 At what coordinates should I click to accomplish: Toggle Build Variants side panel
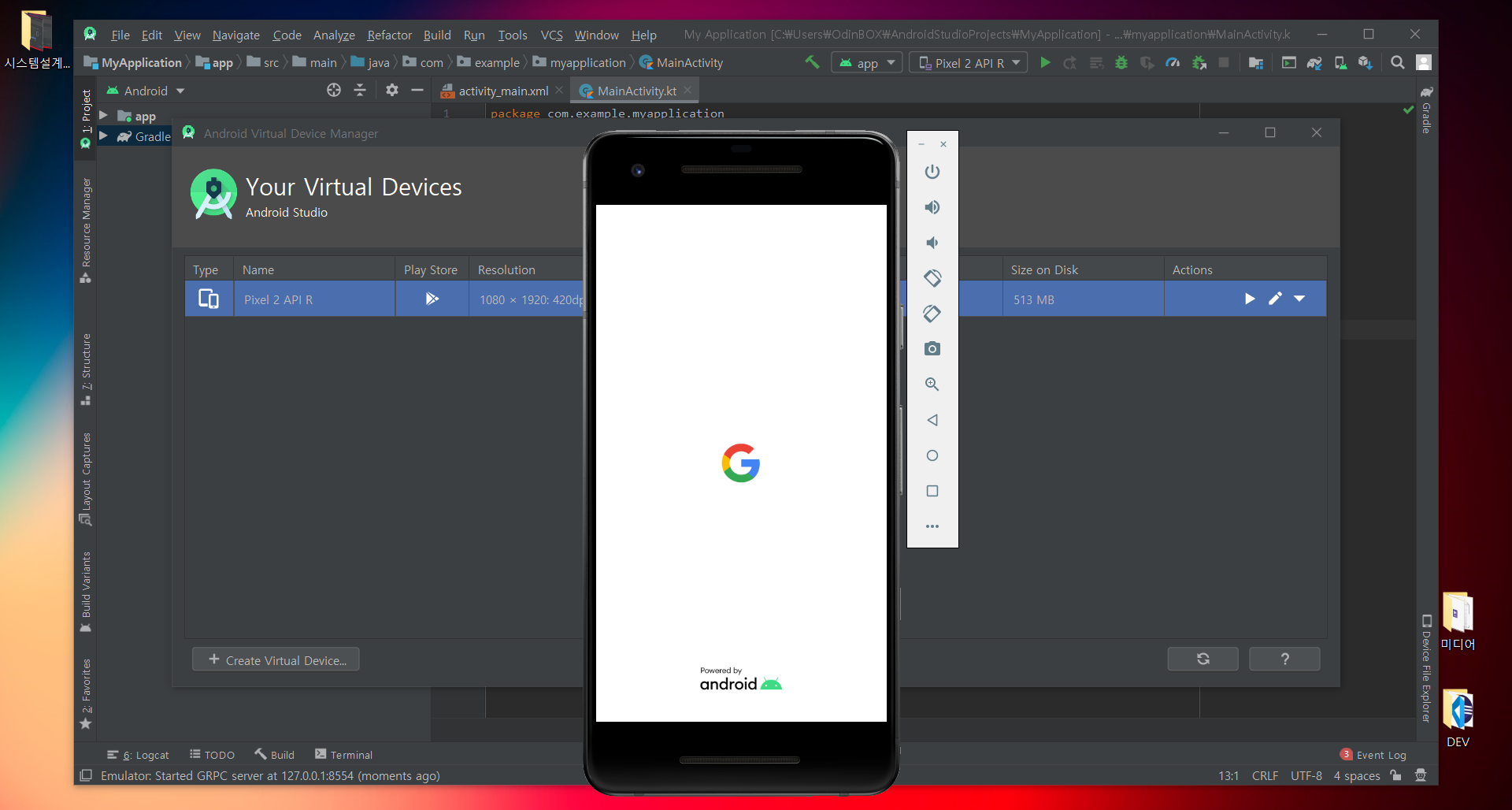[86, 592]
